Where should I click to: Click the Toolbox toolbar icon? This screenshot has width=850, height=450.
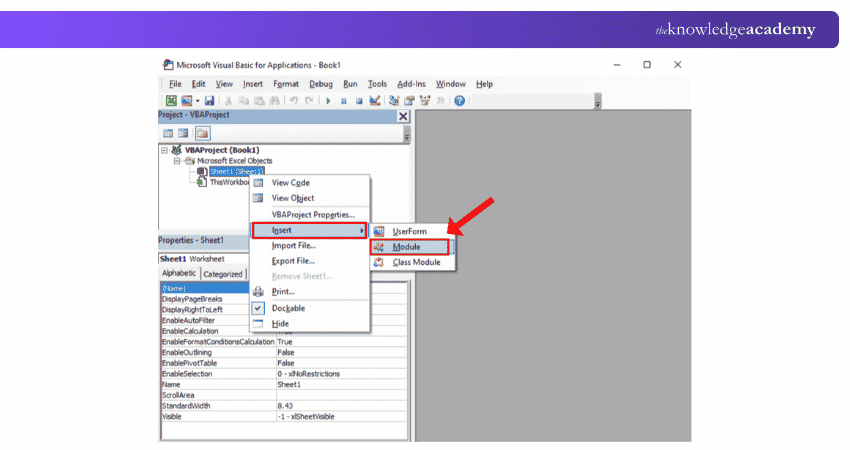coord(440,100)
